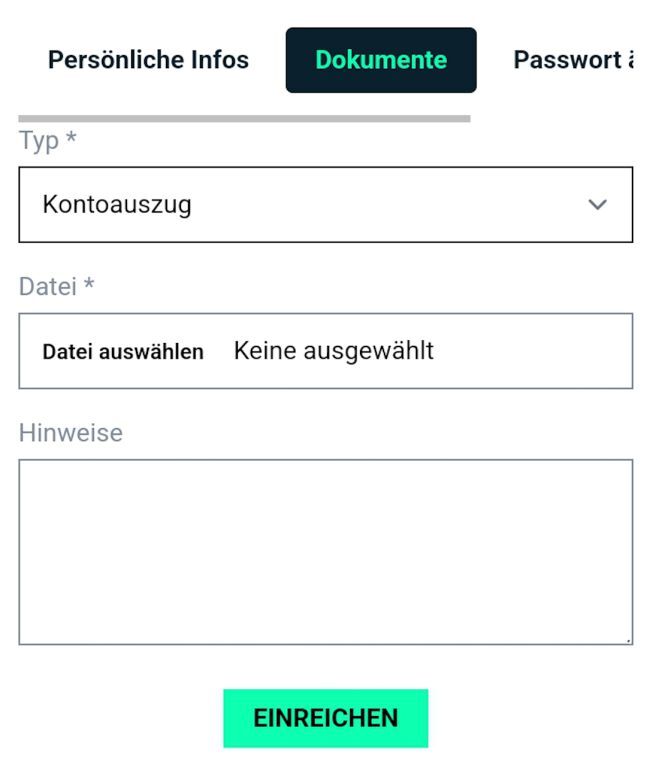Click the Typ field label
The width and height of the screenshot is (650, 759).
[39, 141]
